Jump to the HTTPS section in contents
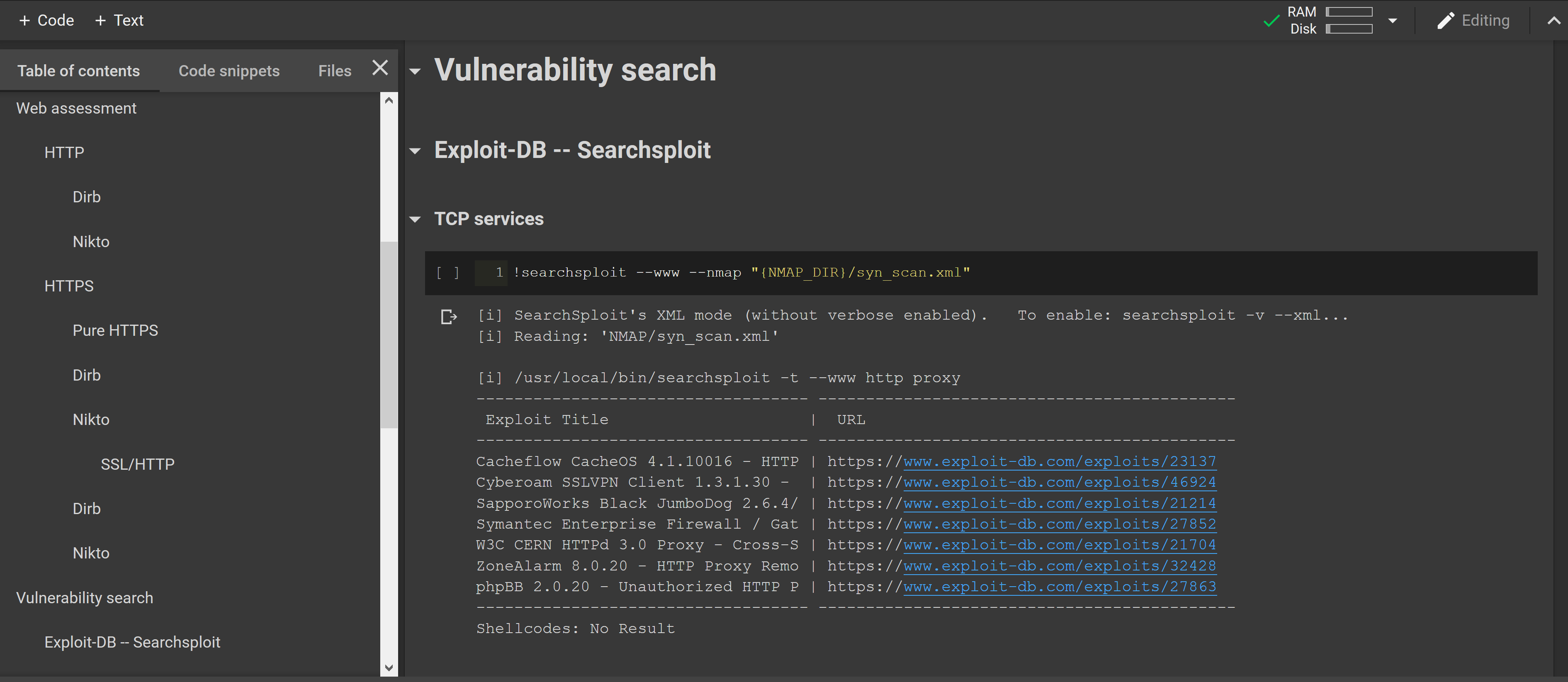Screen dimensions: 1568x682 click(x=69, y=286)
